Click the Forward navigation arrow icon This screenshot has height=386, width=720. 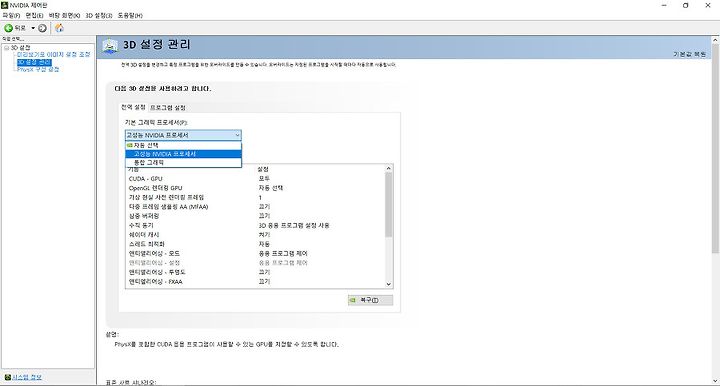click(42, 28)
